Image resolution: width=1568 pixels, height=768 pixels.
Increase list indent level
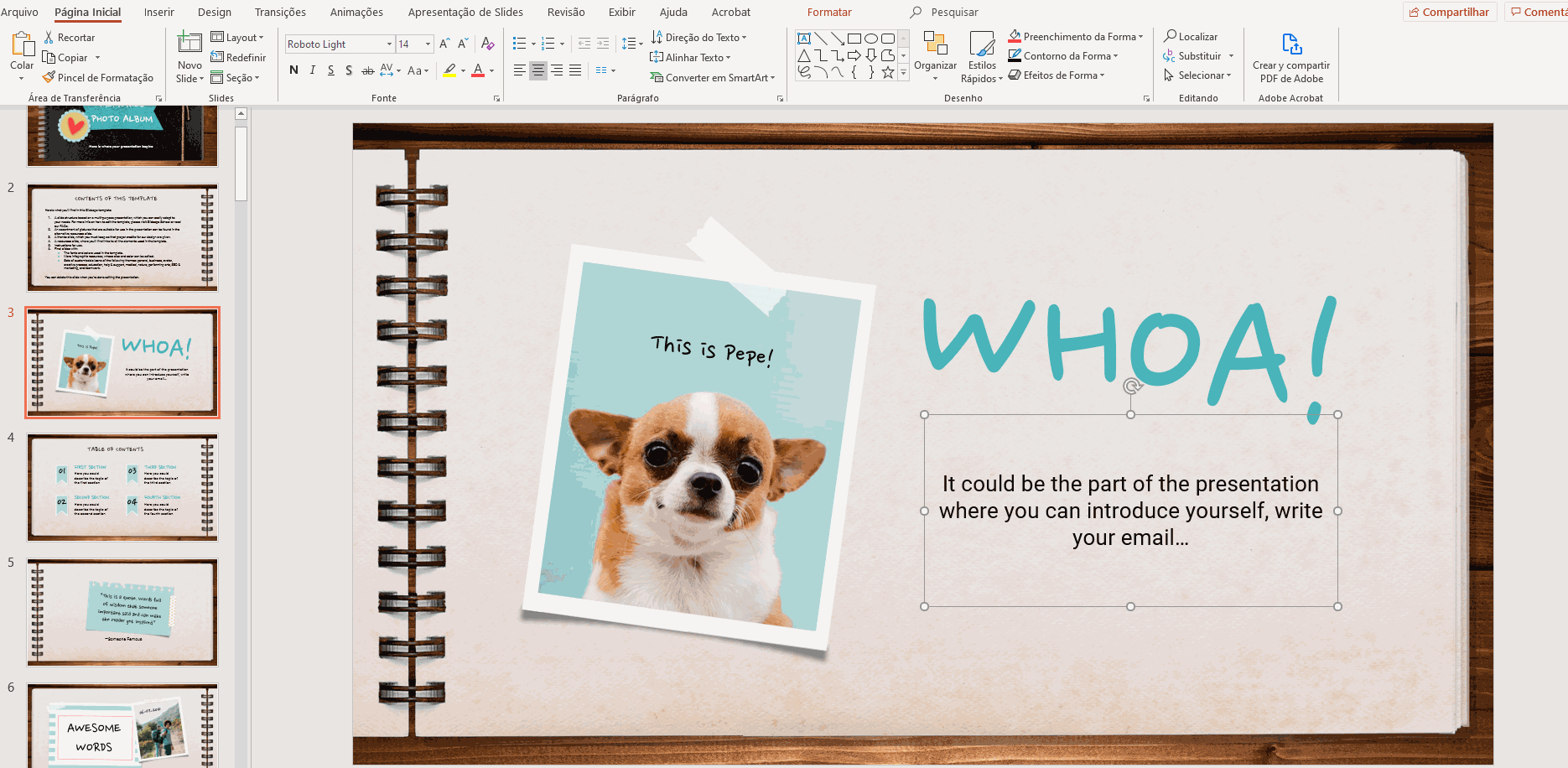pos(603,44)
